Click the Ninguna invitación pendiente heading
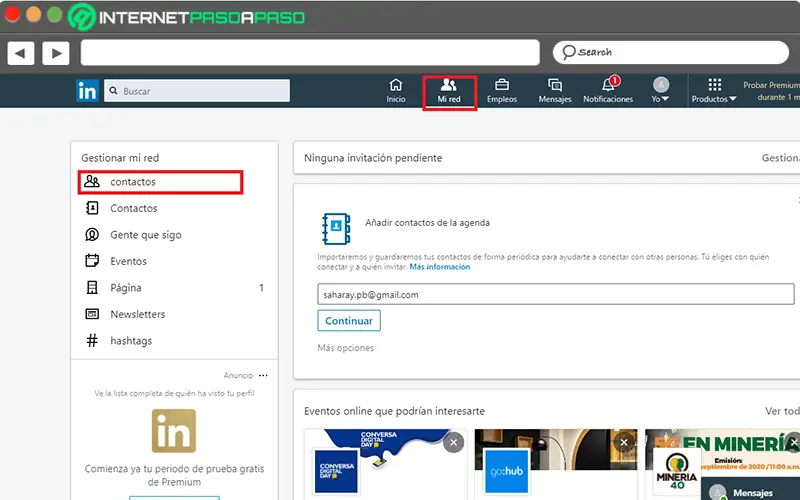800x500 pixels. pyautogui.click(x=373, y=158)
